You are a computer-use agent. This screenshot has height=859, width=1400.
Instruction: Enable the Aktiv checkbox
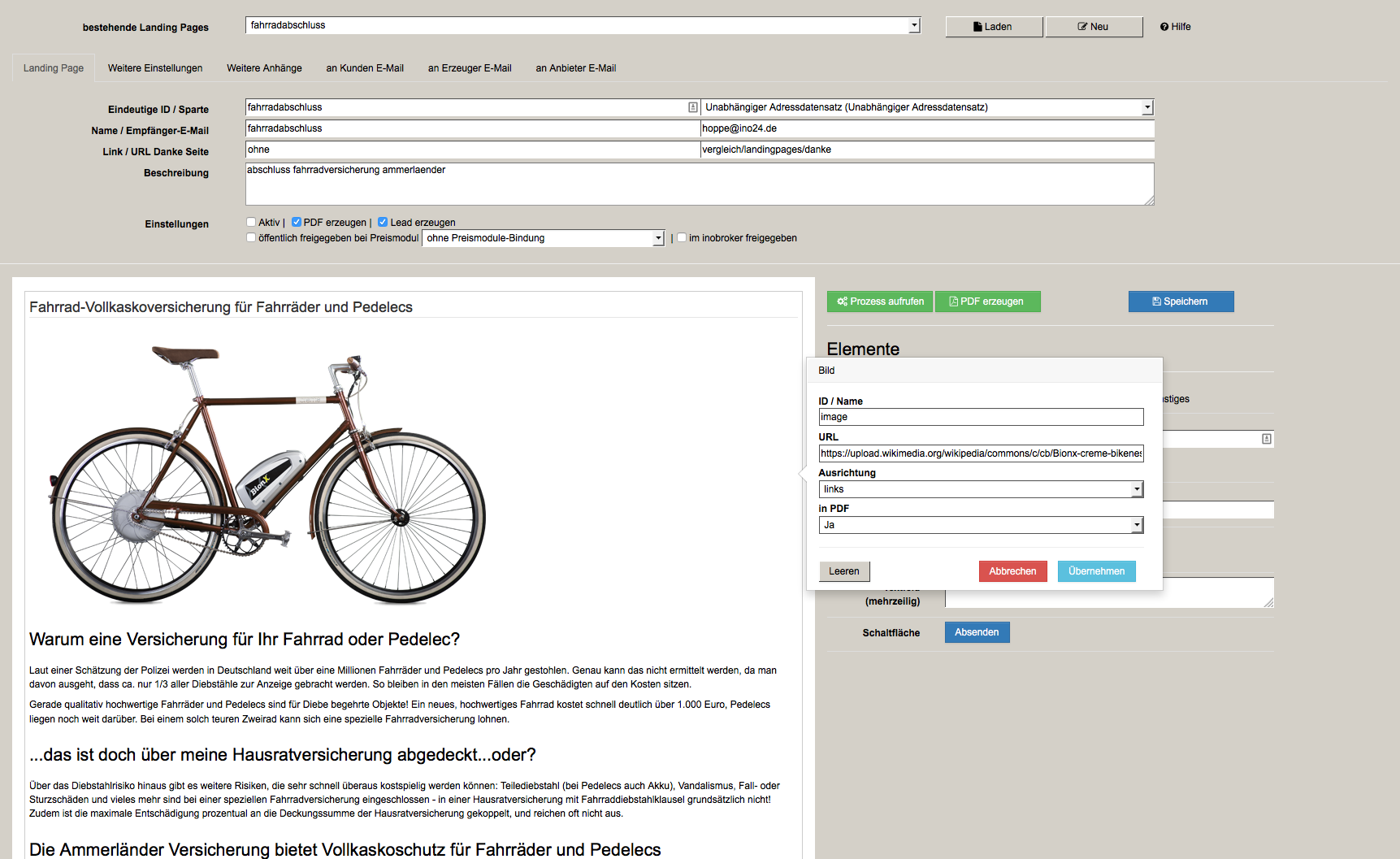click(251, 222)
